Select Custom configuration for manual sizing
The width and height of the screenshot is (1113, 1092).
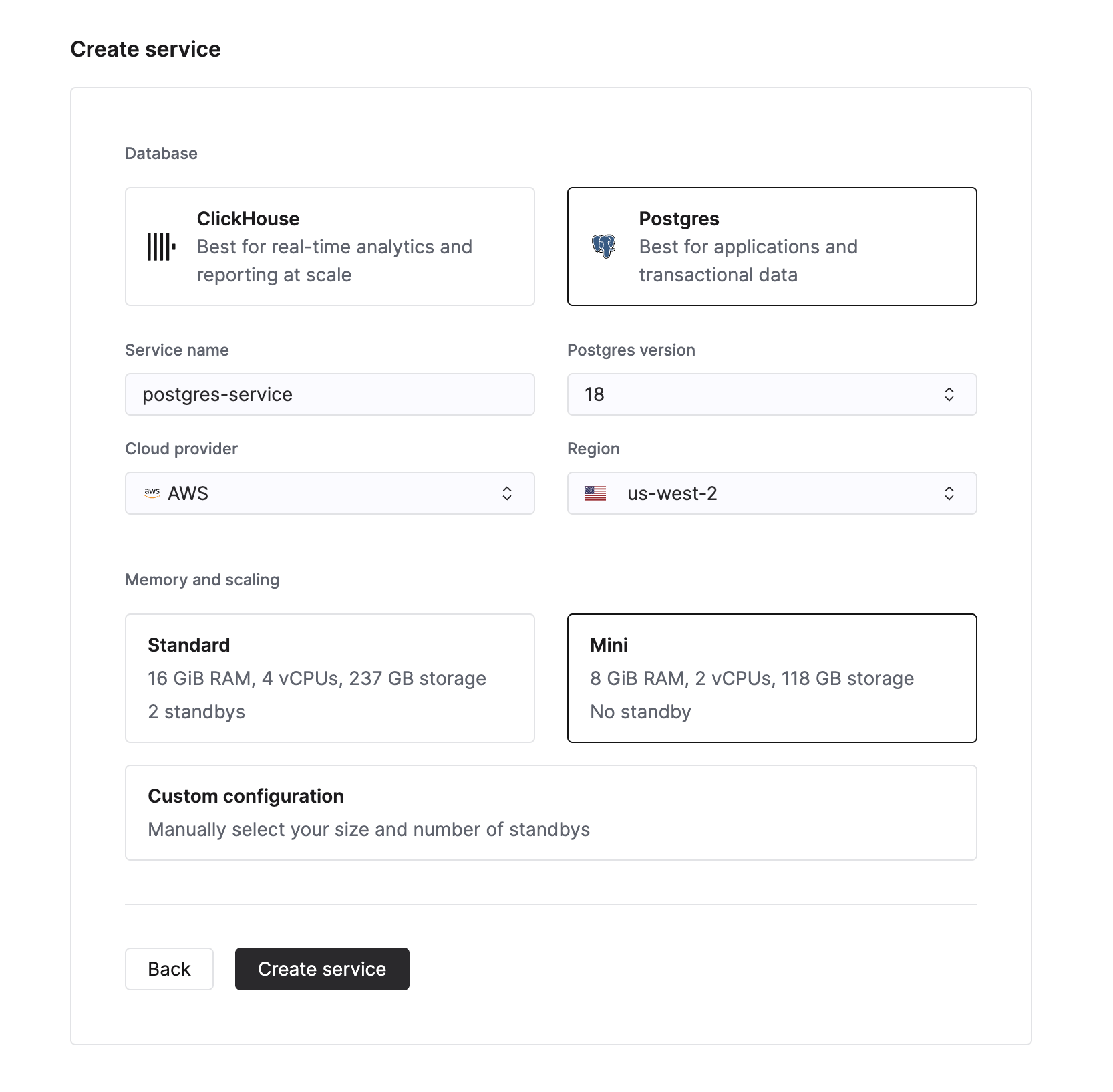(550, 813)
